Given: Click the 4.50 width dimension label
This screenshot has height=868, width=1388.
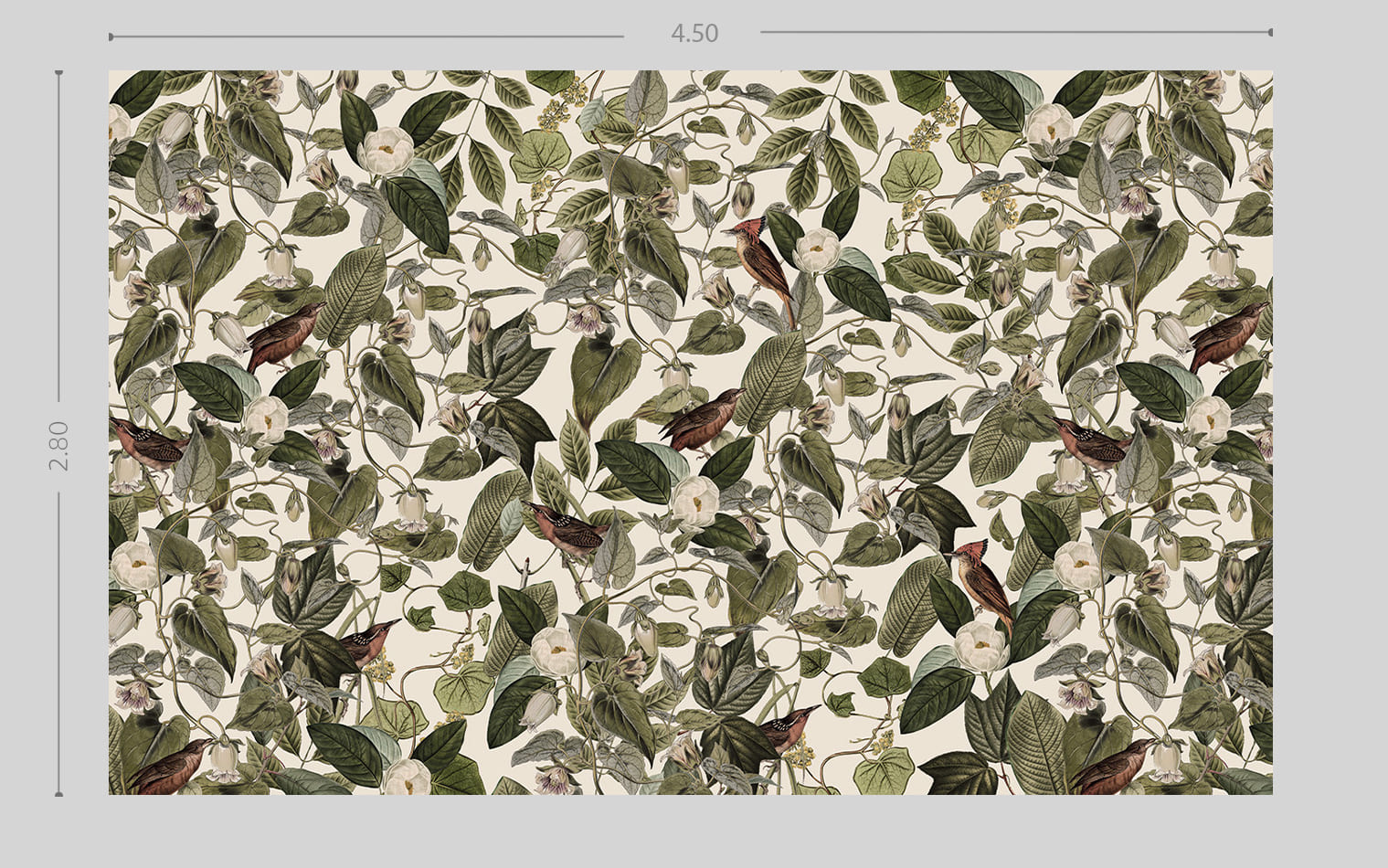Looking at the screenshot, I should [694, 34].
